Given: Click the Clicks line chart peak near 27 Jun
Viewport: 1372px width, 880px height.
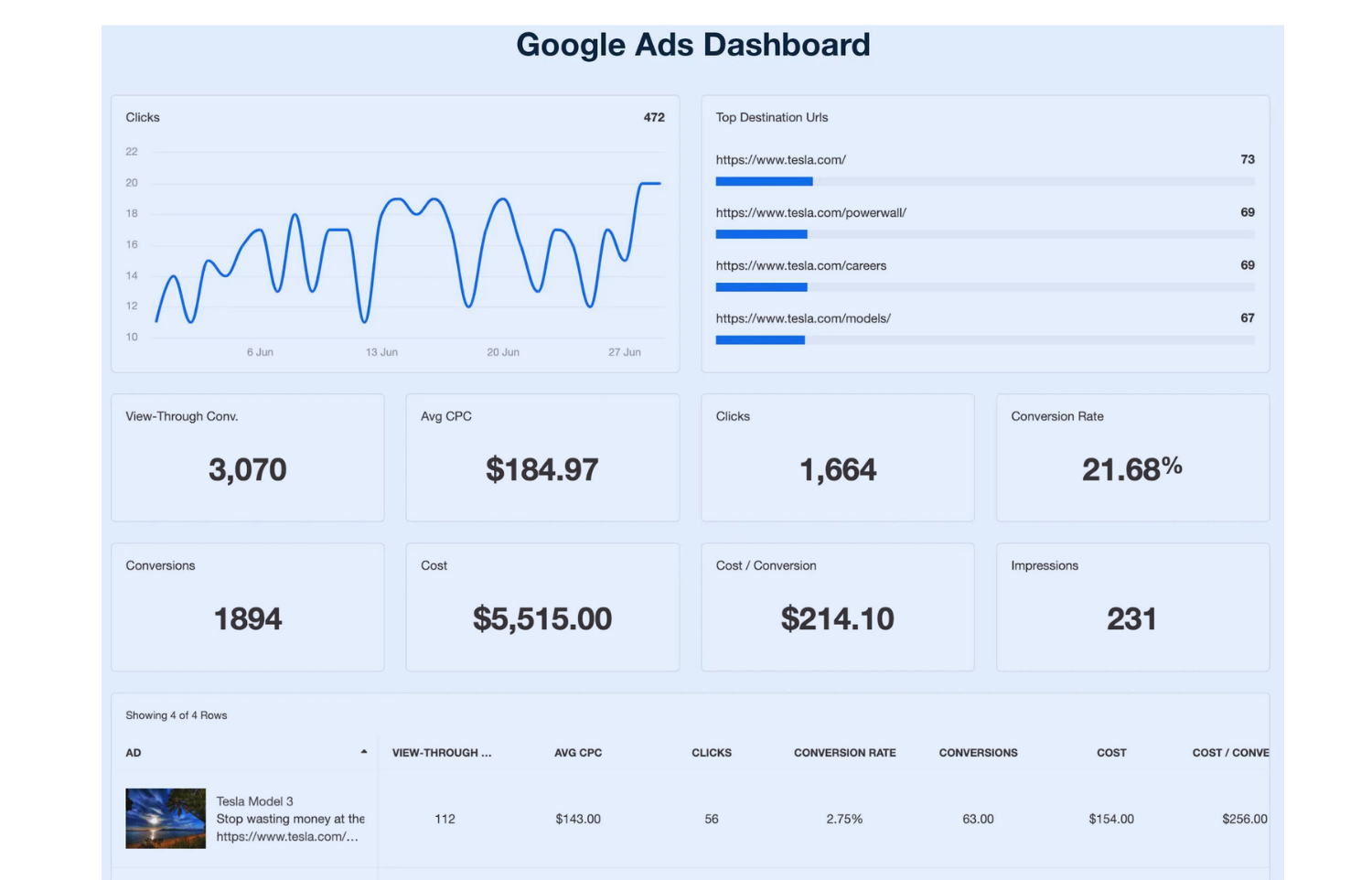Looking at the screenshot, I should pyautogui.click(x=648, y=184).
